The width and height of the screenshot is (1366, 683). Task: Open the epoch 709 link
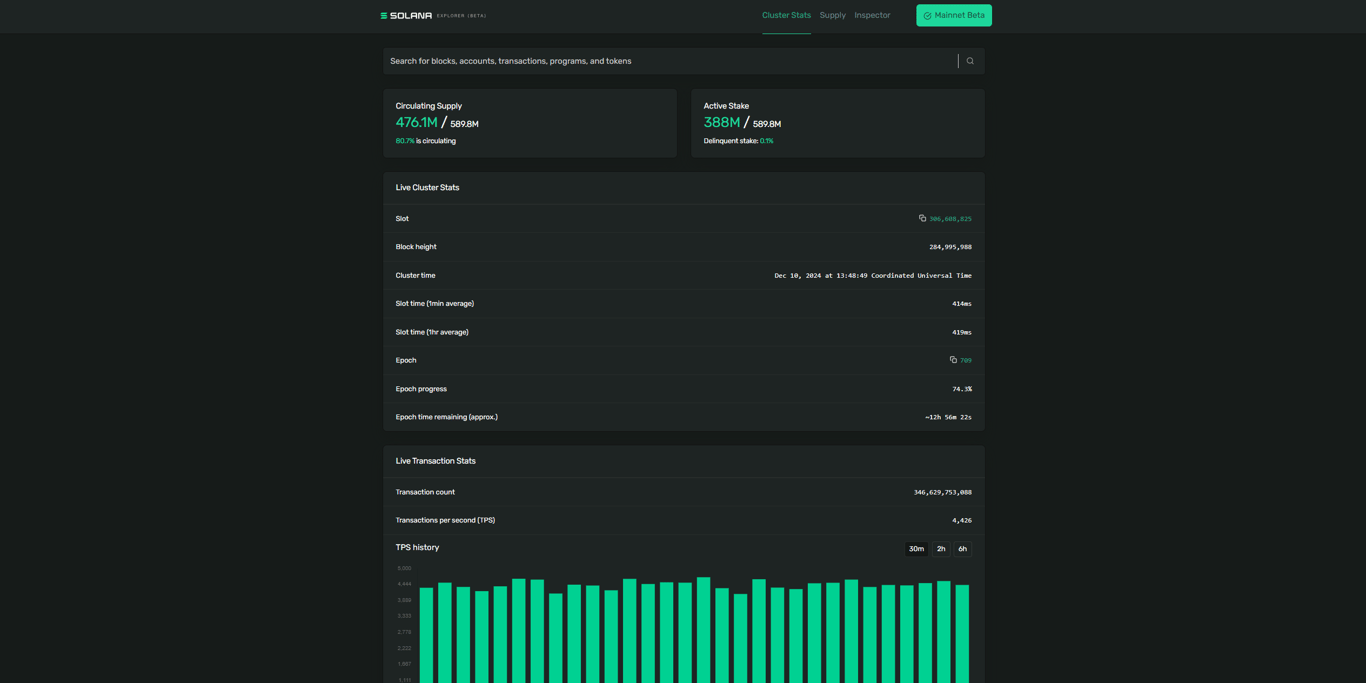pos(964,360)
